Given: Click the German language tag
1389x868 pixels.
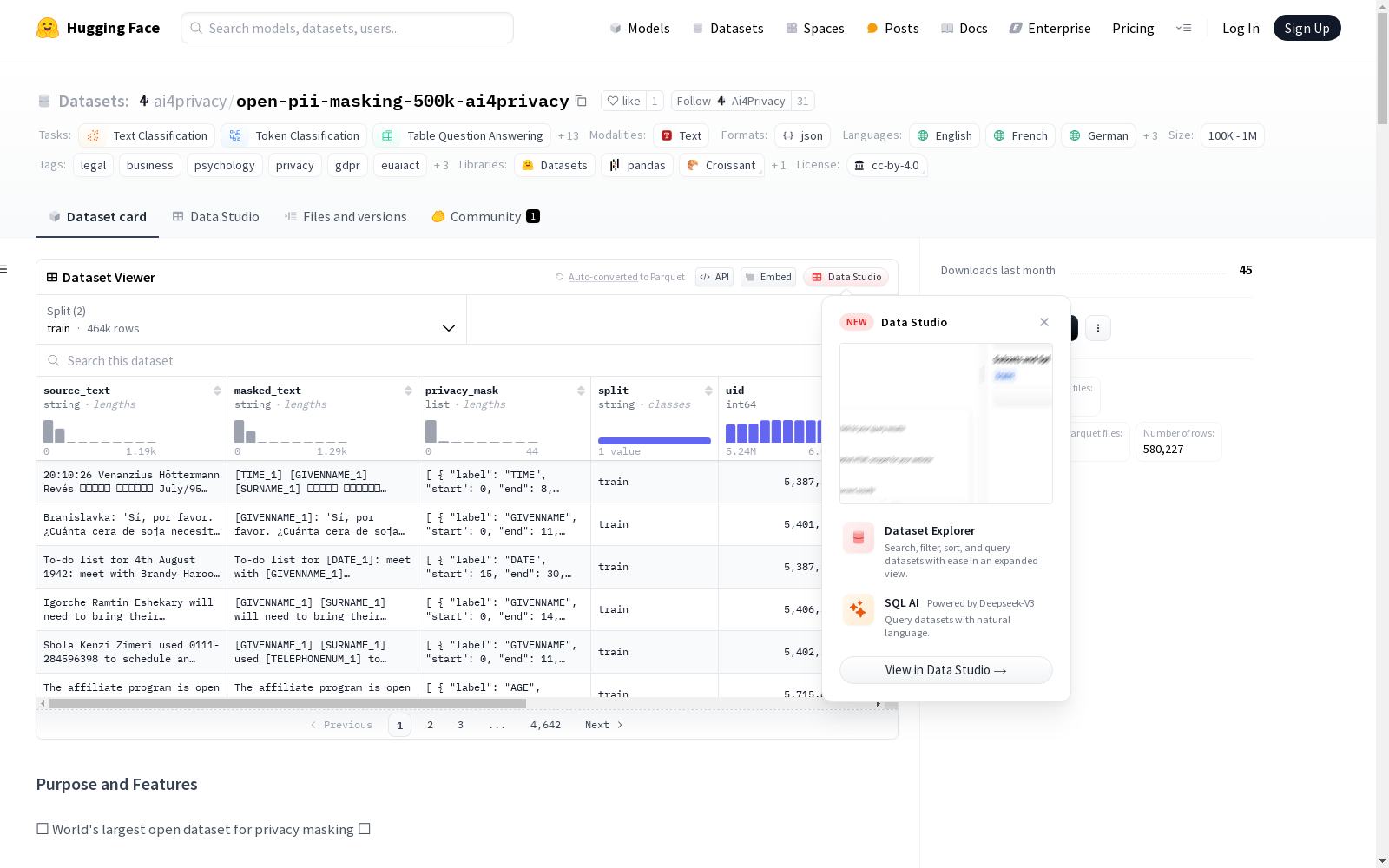Looking at the screenshot, I should [x=1098, y=136].
